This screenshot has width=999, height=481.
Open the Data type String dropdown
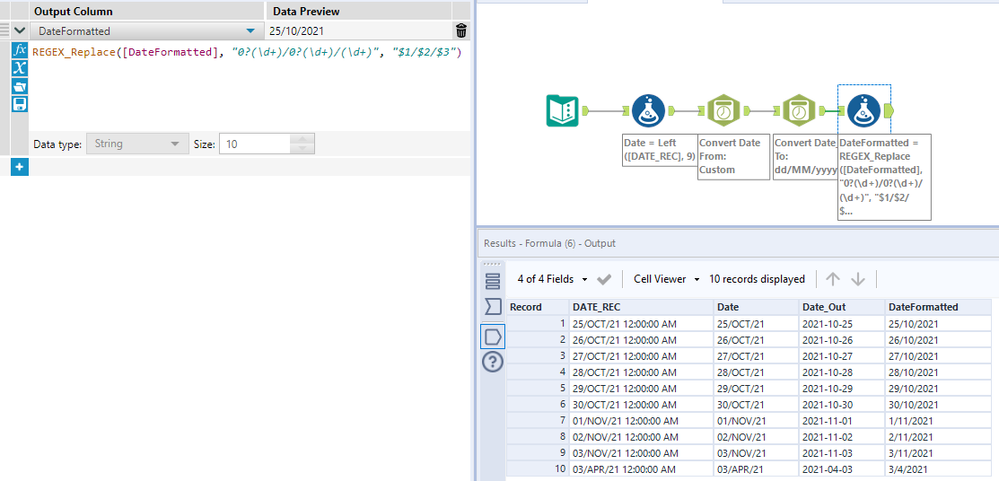[x=136, y=144]
